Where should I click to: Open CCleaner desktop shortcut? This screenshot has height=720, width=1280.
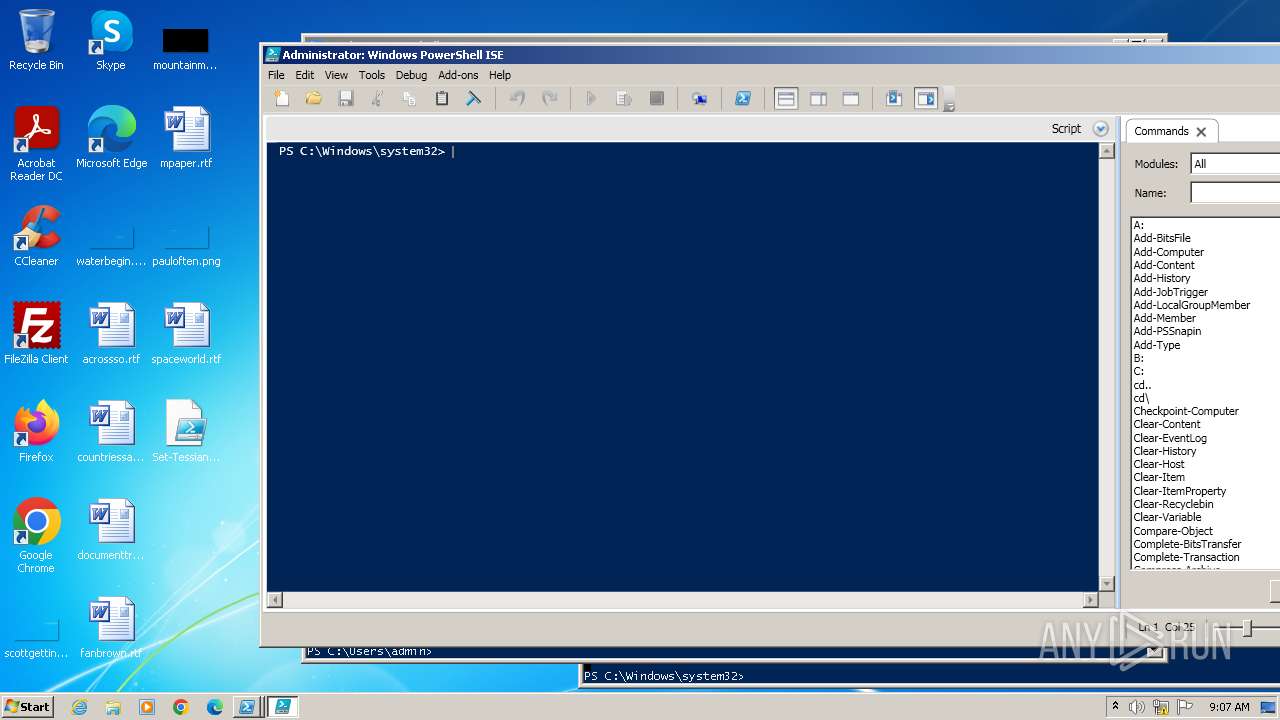[x=36, y=236]
